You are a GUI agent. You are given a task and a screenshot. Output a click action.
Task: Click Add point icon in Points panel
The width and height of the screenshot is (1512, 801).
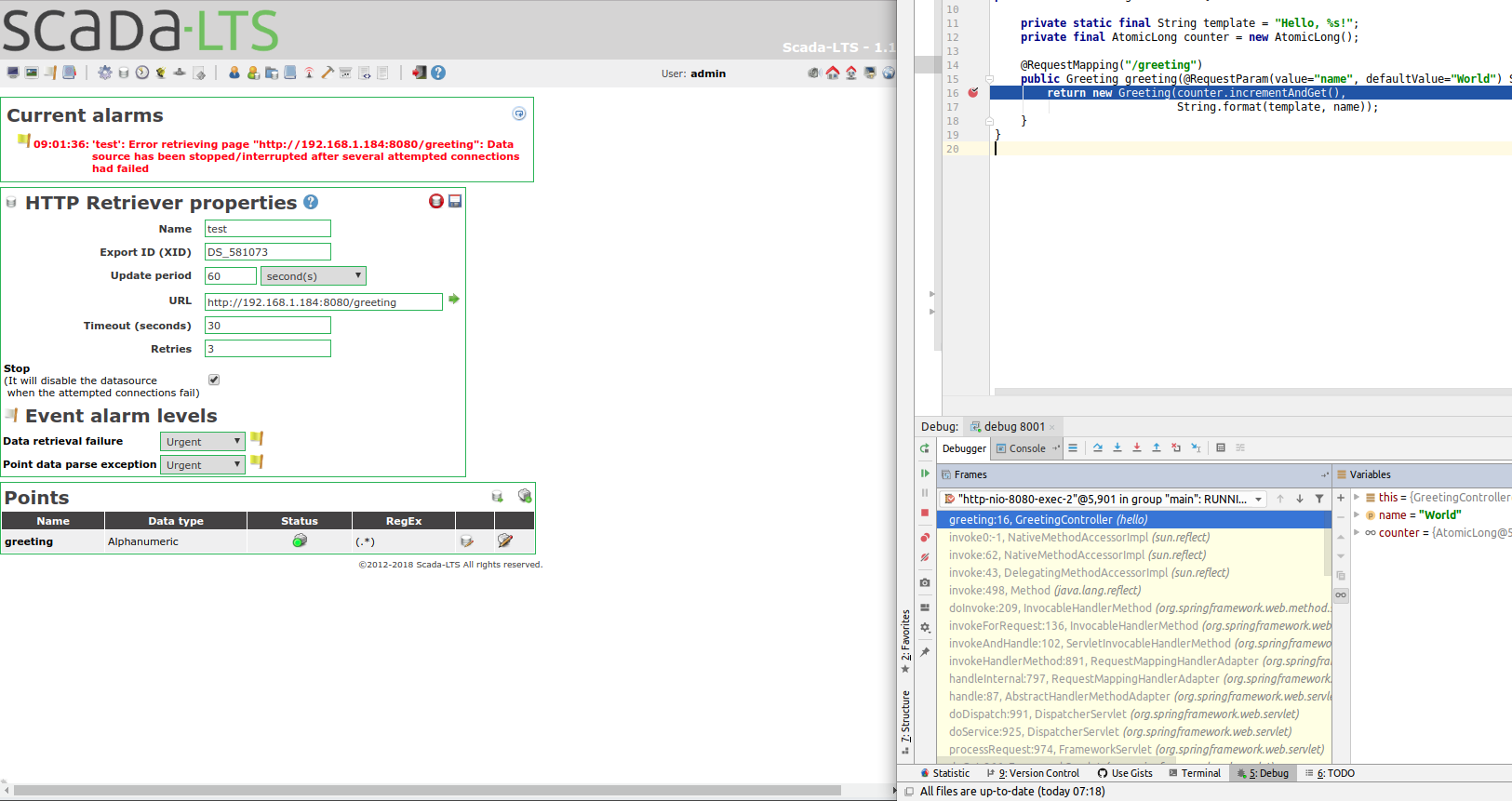(x=525, y=496)
